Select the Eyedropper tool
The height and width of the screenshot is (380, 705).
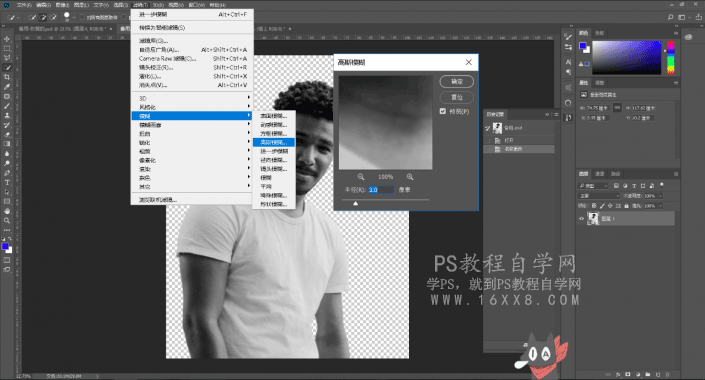[x=7, y=87]
